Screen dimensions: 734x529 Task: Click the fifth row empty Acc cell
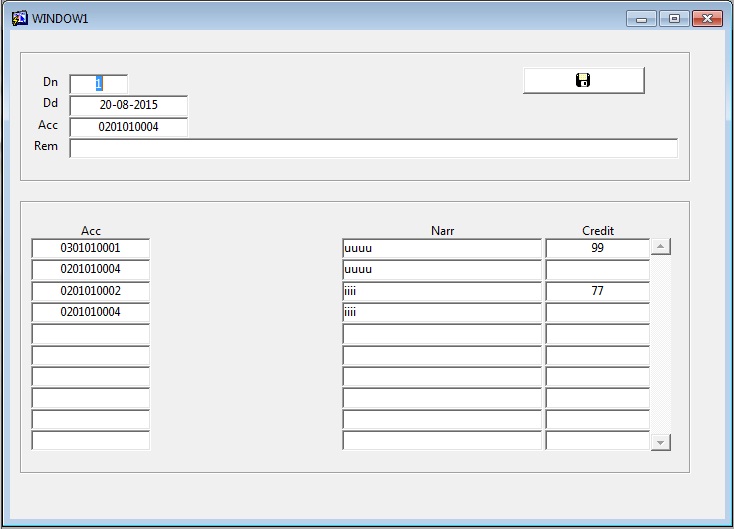click(x=90, y=334)
